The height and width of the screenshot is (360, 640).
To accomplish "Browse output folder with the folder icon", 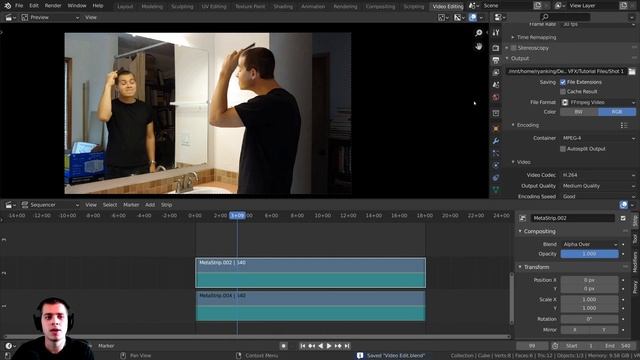I will [632, 71].
